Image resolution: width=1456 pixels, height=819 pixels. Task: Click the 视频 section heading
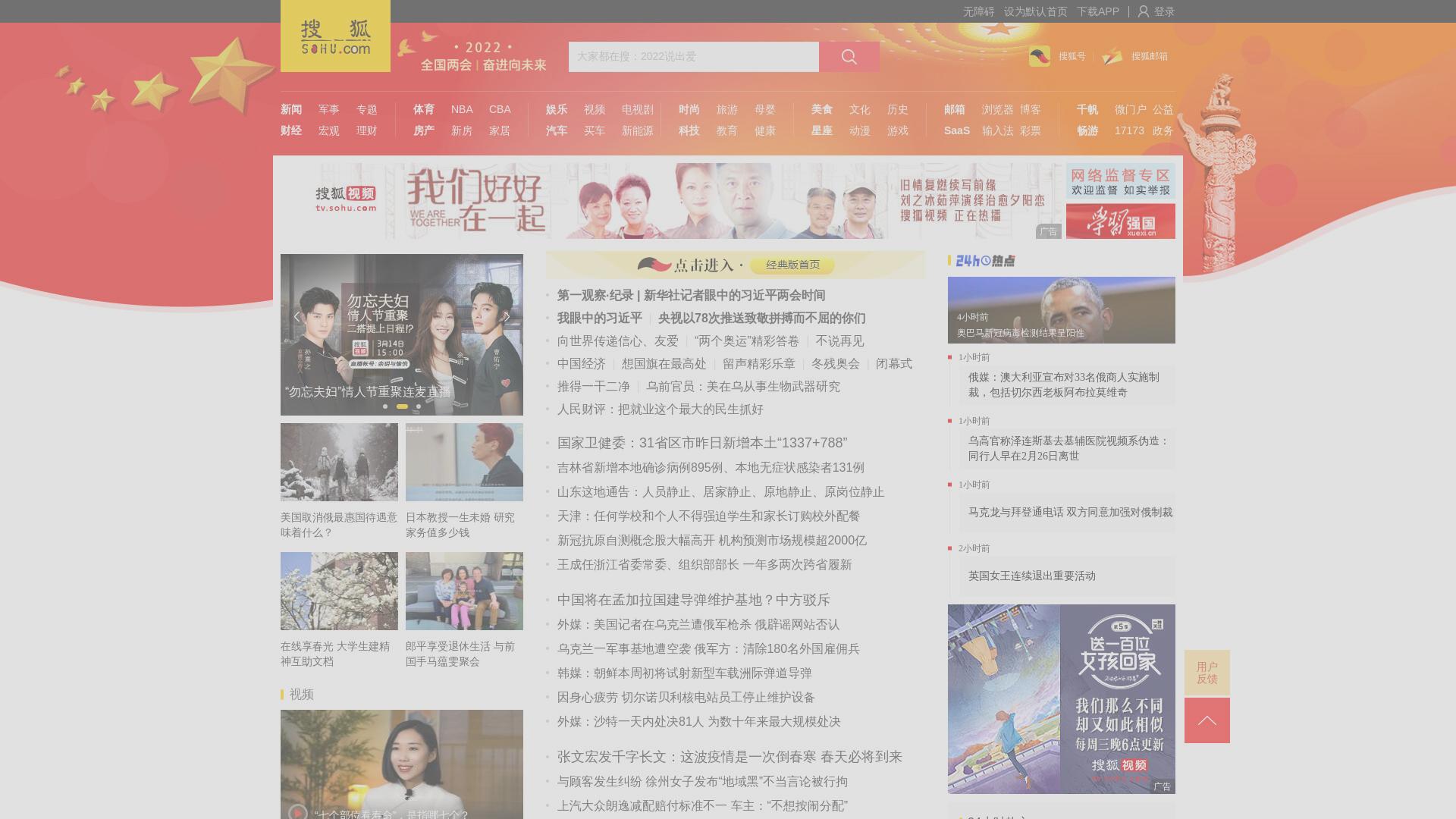pos(301,695)
